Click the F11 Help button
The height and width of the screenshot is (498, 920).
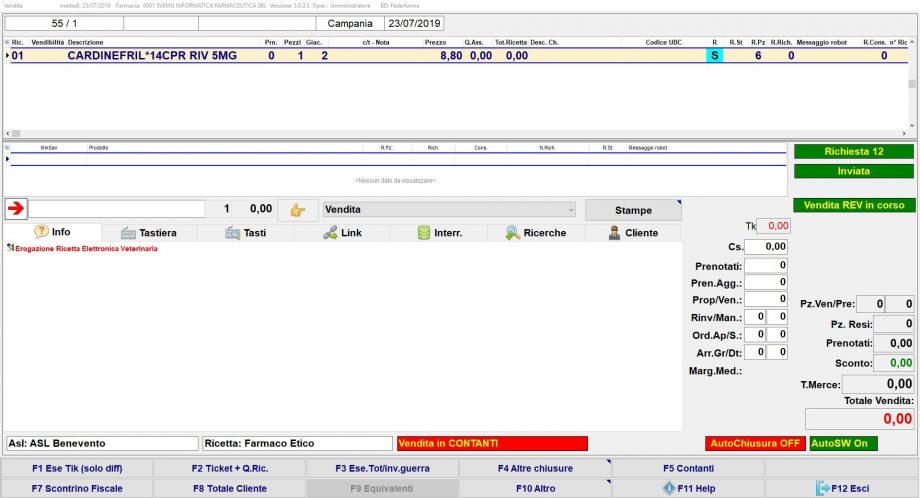pyautogui.click(x=687, y=488)
